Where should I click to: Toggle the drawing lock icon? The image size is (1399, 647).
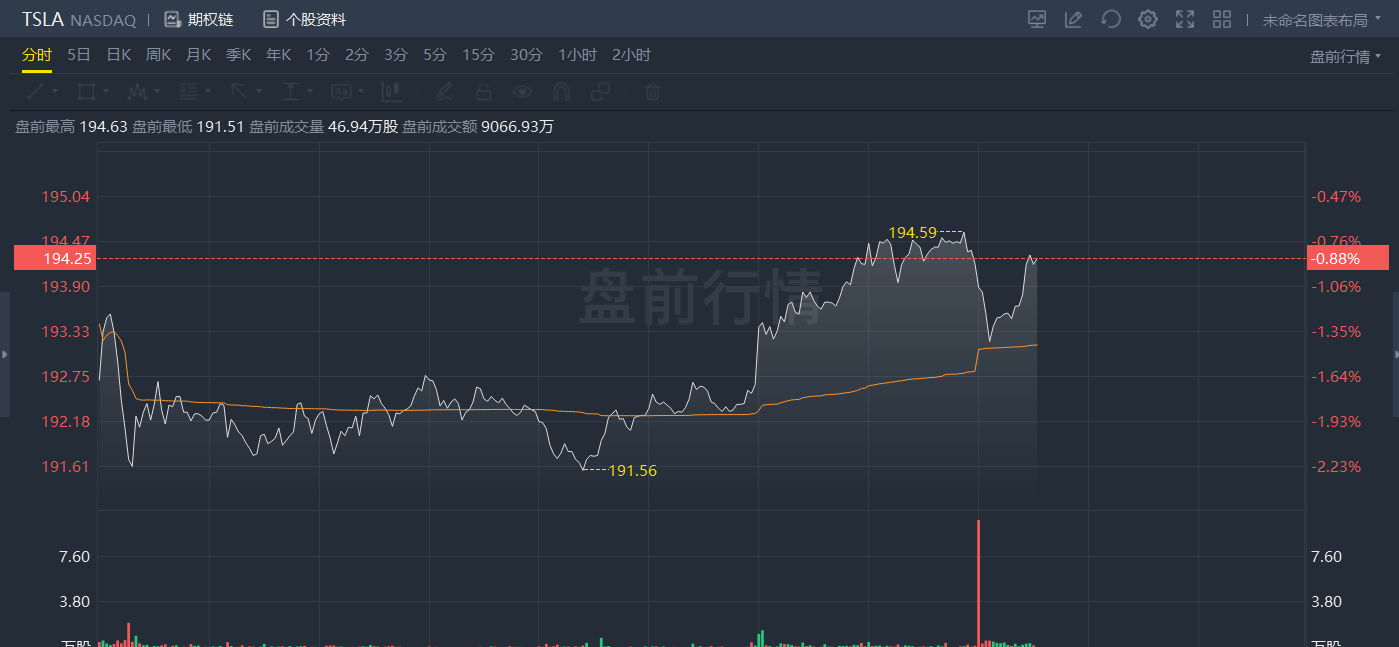click(x=483, y=92)
